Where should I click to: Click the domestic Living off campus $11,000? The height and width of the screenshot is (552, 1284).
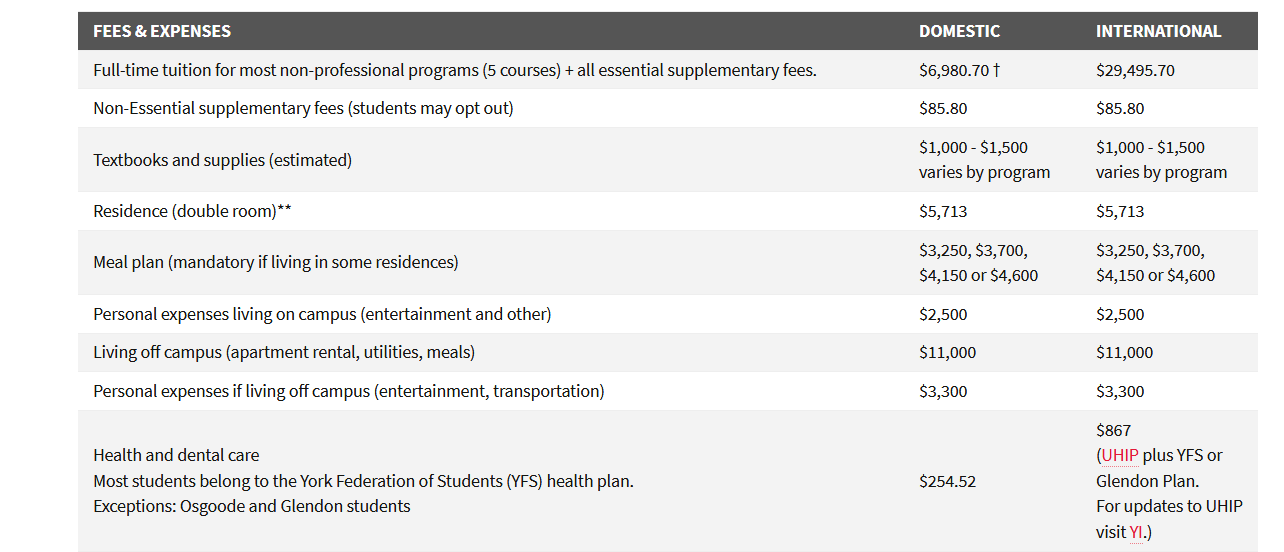click(947, 353)
